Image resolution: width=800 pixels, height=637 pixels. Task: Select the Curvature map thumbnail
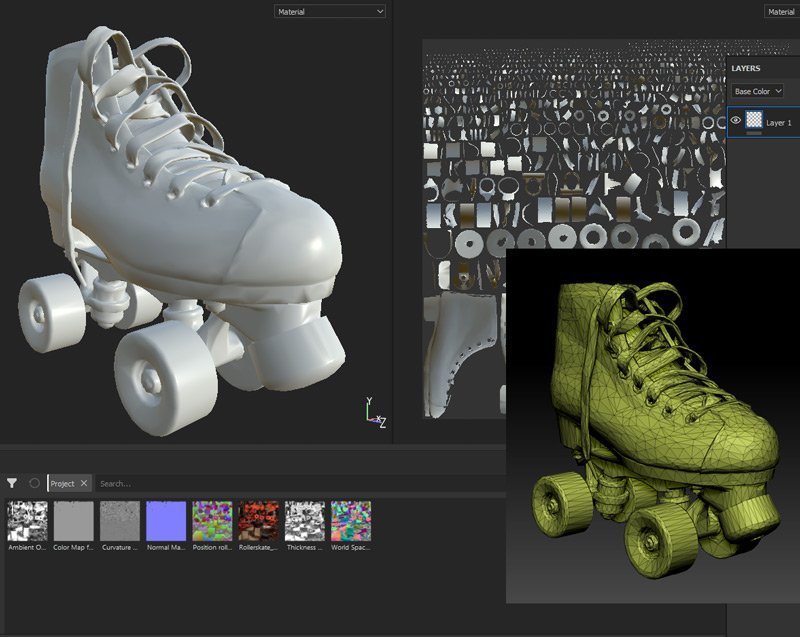pyautogui.click(x=120, y=521)
